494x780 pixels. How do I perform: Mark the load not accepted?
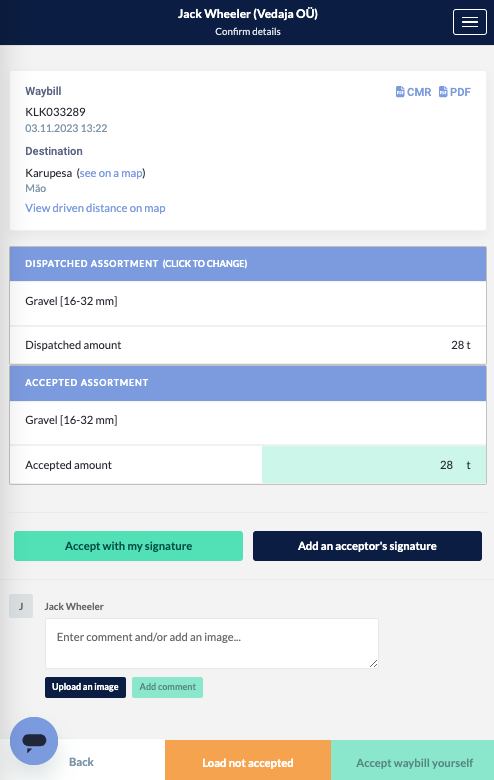coord(248,760)
